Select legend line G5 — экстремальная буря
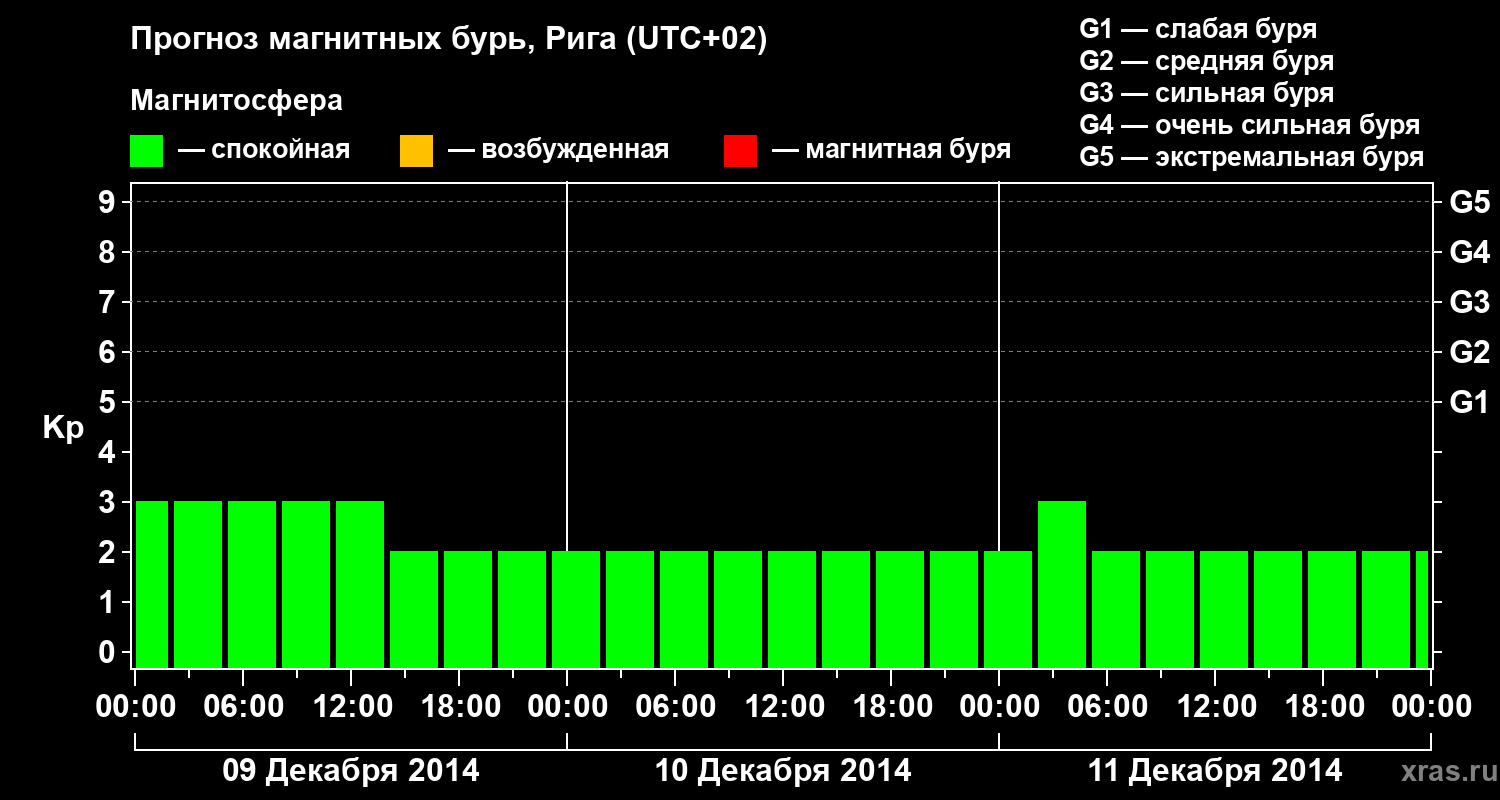This screenshot has height=800, width=1500. point(1252,157)
